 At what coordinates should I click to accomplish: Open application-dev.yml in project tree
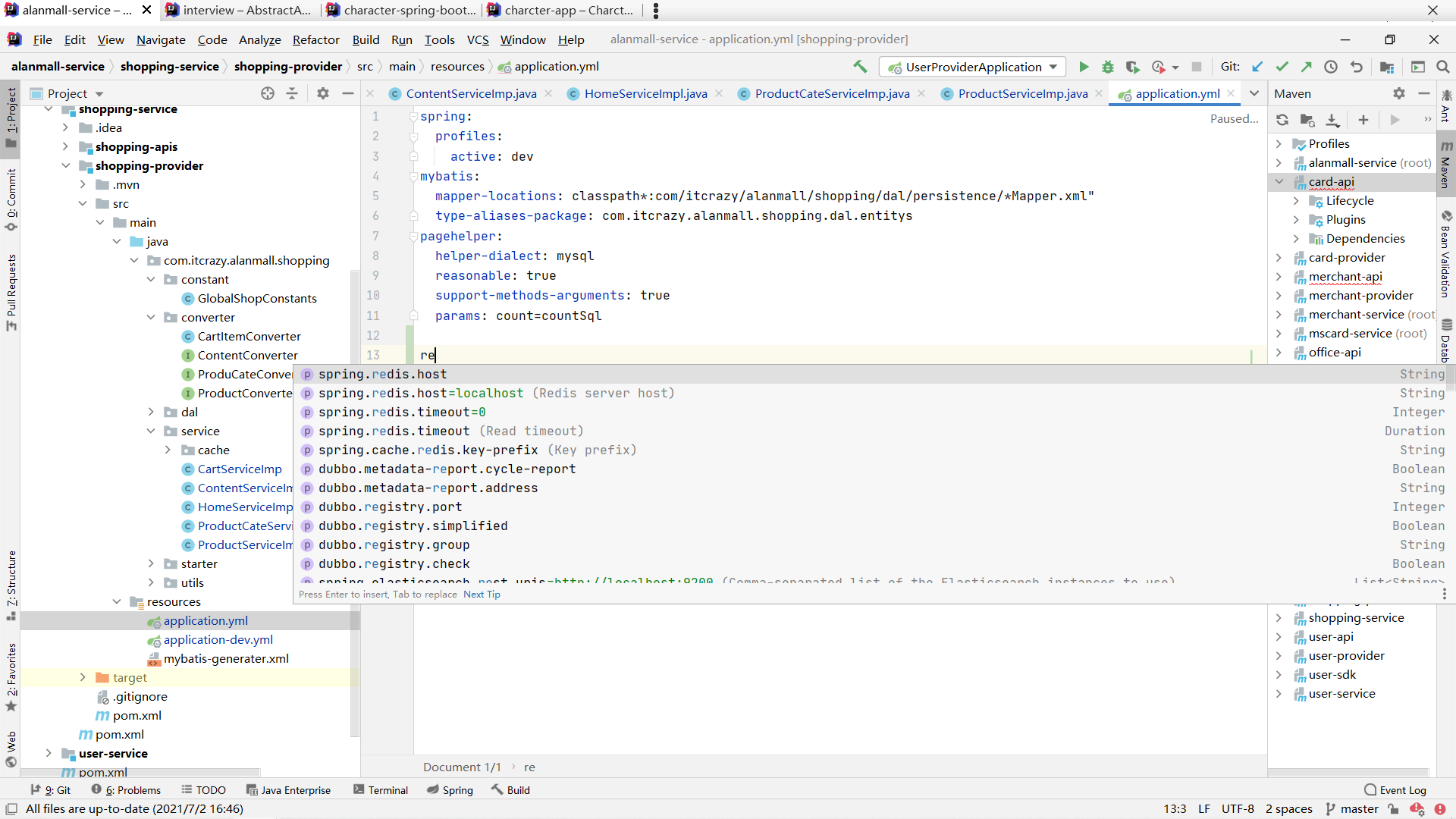[218, 639]
